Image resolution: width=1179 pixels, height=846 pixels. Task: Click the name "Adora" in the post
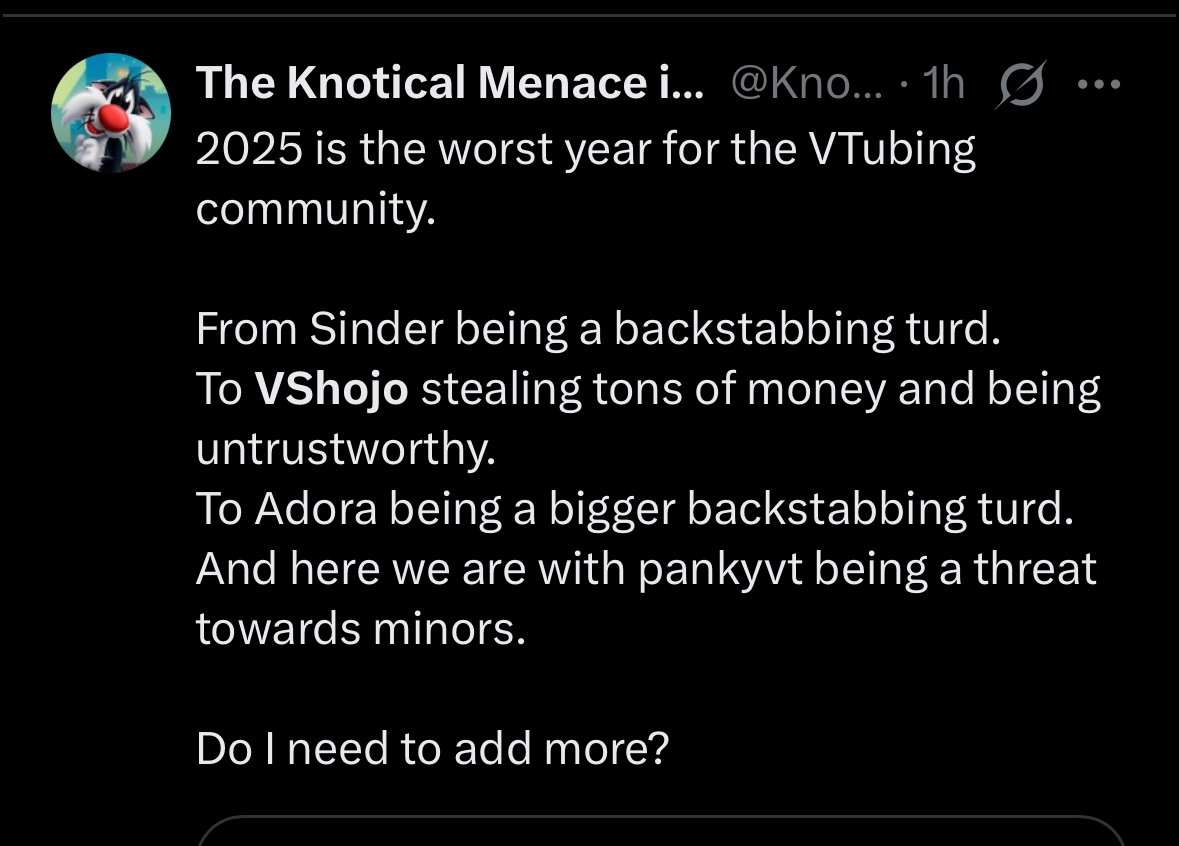coord(316,509)
